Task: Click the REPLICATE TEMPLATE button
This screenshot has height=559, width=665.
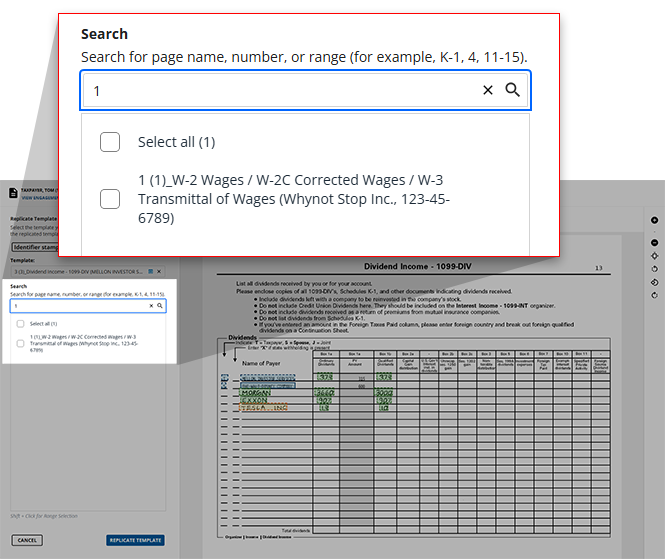Action: point(135,540)
